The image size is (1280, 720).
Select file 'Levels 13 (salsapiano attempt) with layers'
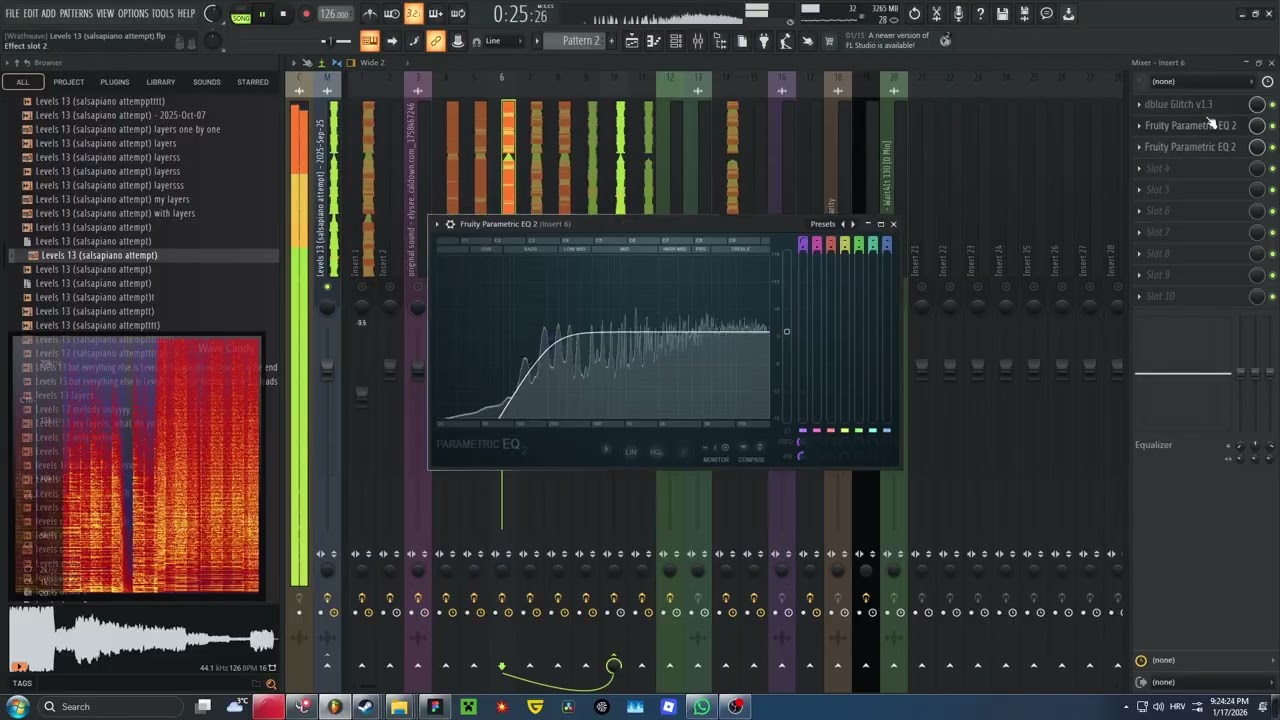(x=115, y=213)
